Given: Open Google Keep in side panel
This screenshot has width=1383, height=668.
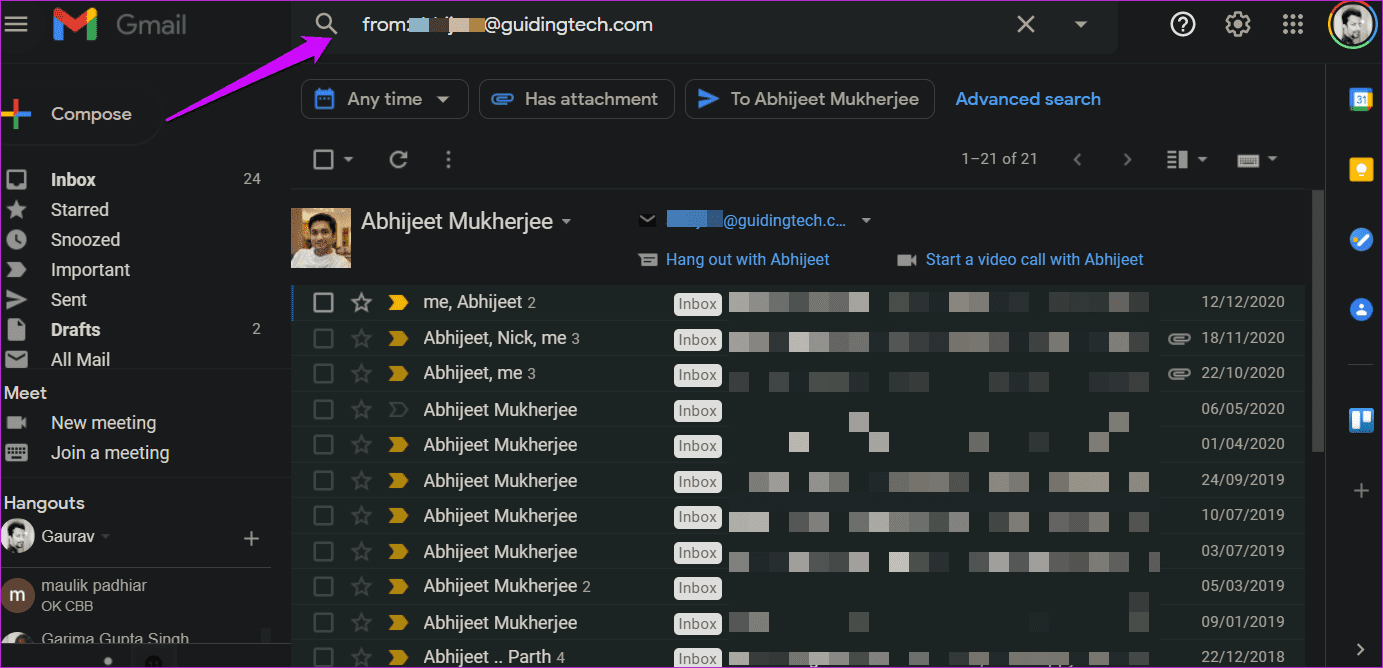Looking at the screenshot, I should (x=1361, y=169).
